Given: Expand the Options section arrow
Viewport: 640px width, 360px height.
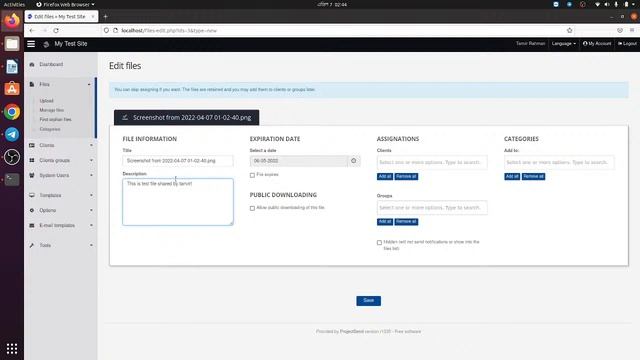Looking at the screenshot, I should [91, 211].
